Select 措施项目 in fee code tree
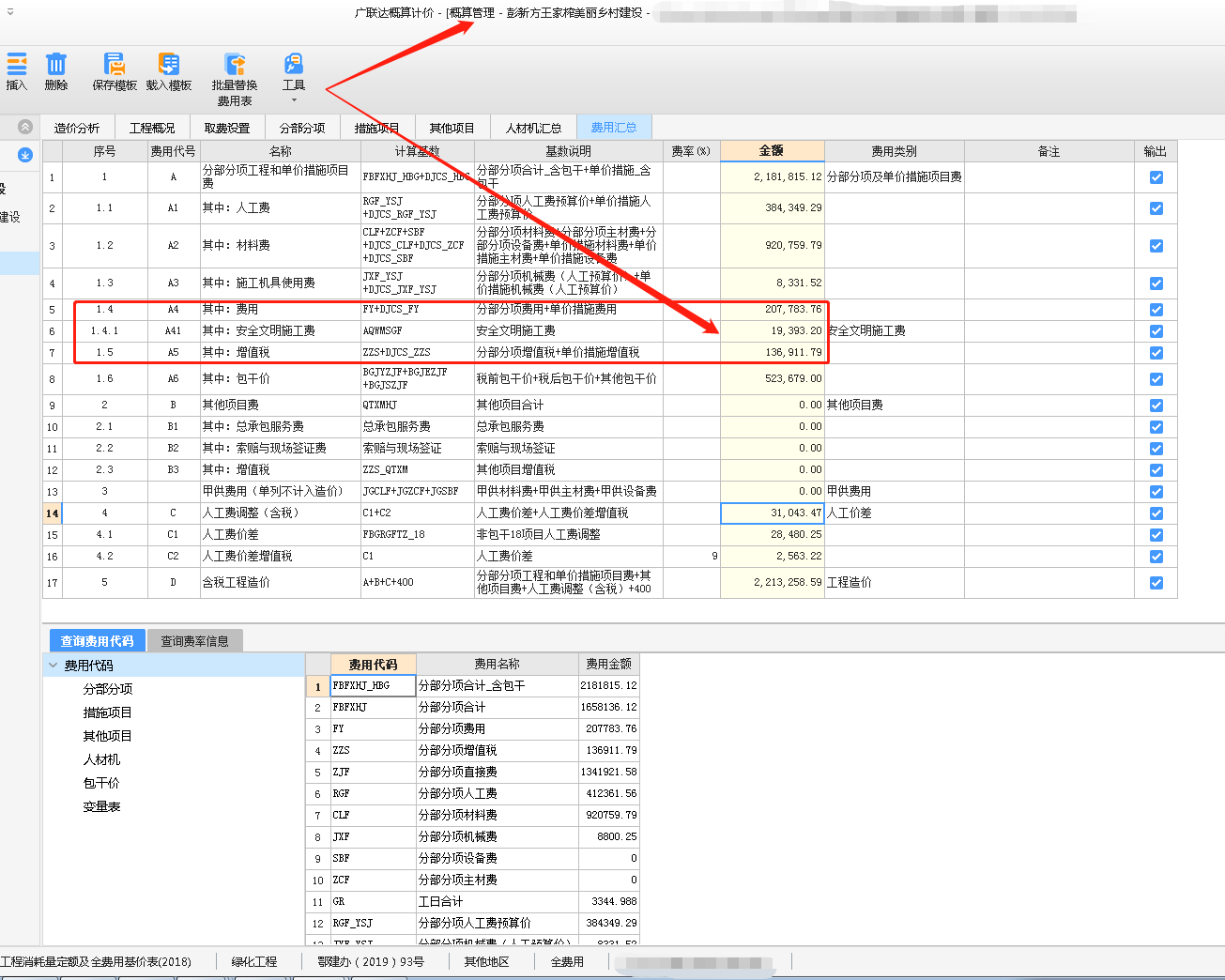 pos(108,712)
